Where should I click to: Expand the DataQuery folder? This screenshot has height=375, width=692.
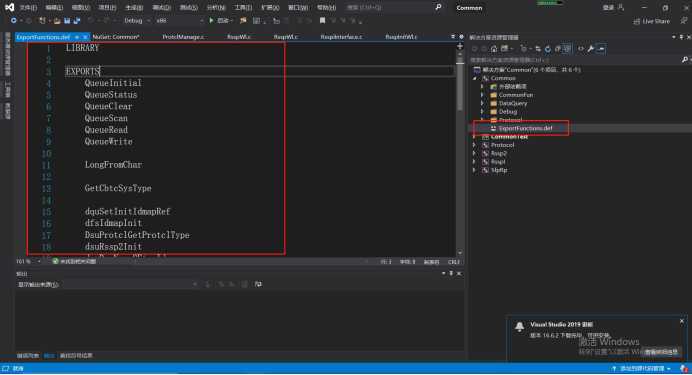(482, 103)
